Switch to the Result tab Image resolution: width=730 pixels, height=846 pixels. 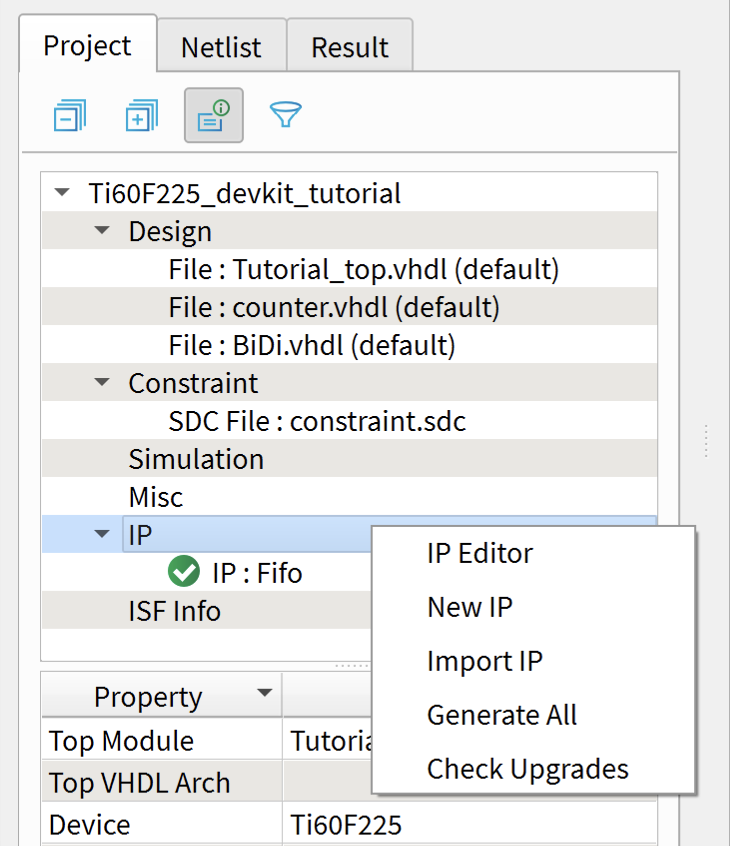[x=349, y=47]
